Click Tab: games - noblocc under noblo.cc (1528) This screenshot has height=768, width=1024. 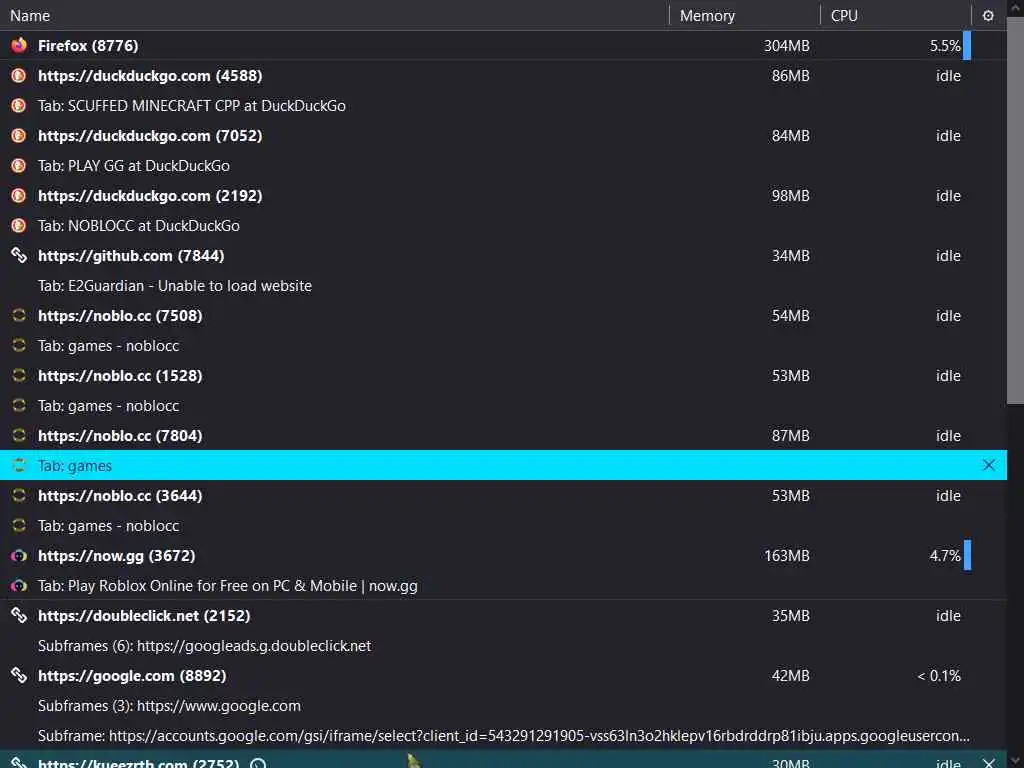tap(504, 406)
